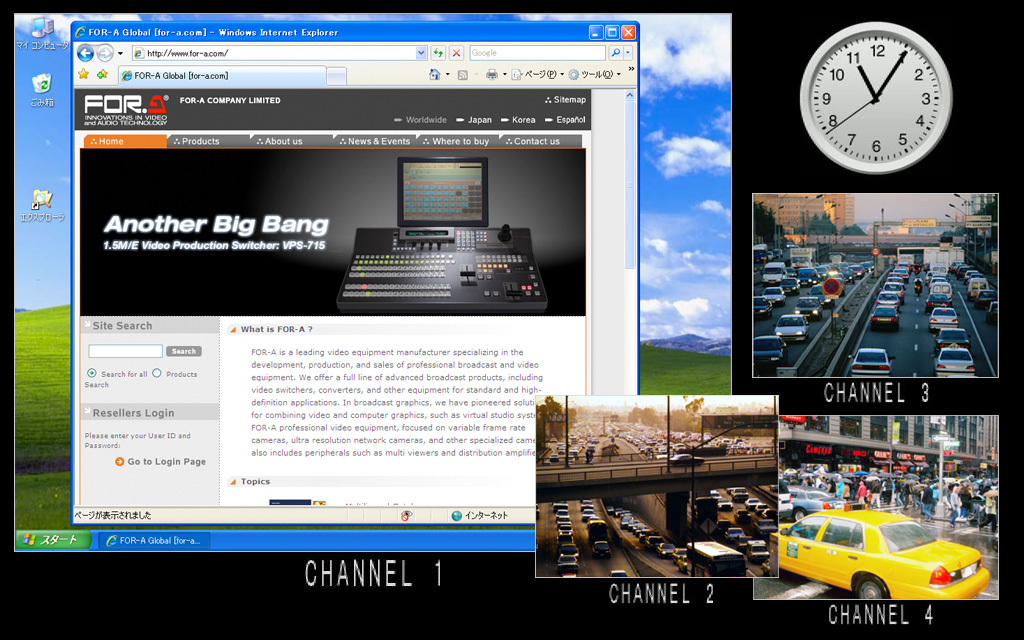Select the 'Products Search' radio button
The width and height of the screenshot is (1024, 640).
point(157,373)
